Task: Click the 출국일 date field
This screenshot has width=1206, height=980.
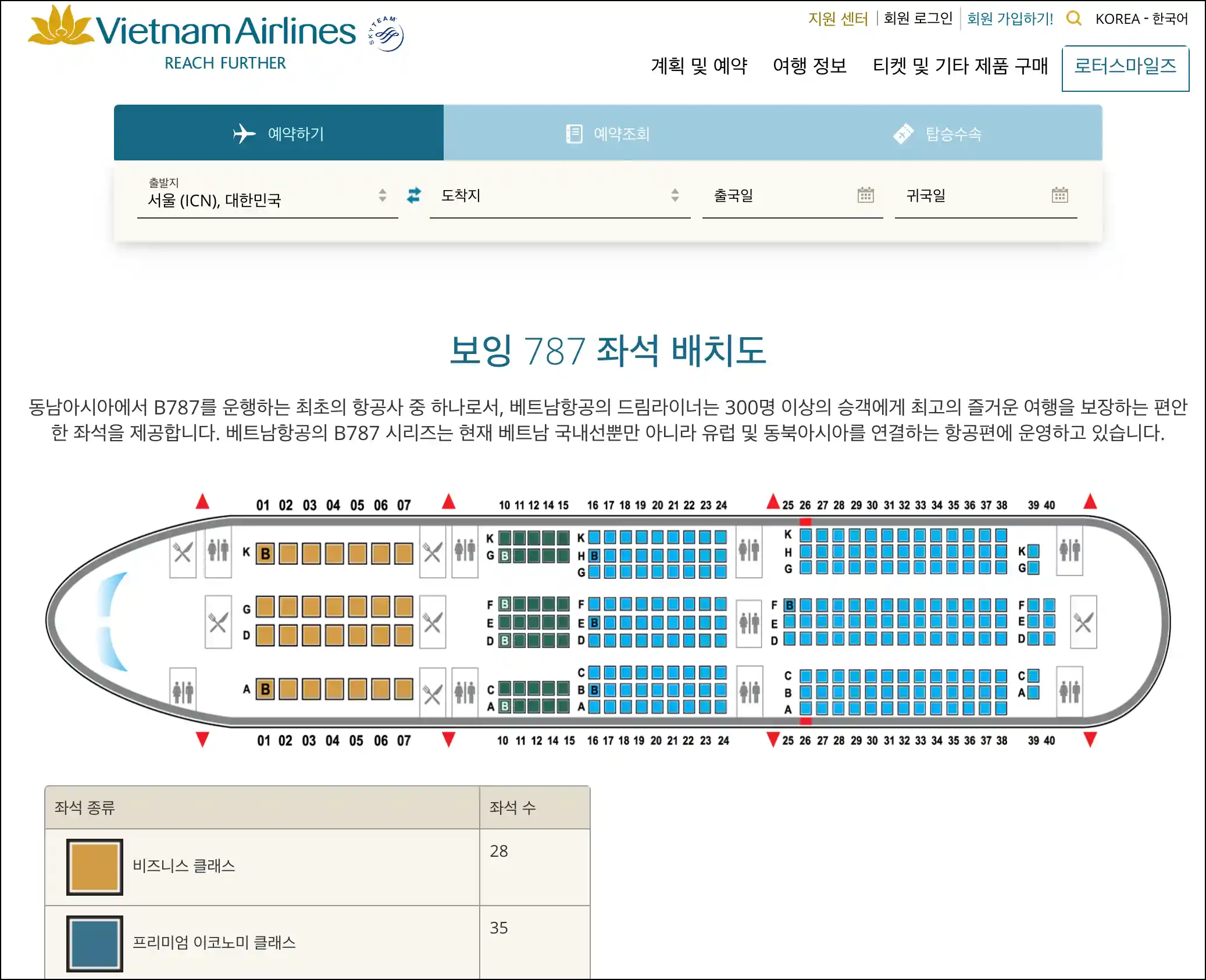Action: point(793,196)
